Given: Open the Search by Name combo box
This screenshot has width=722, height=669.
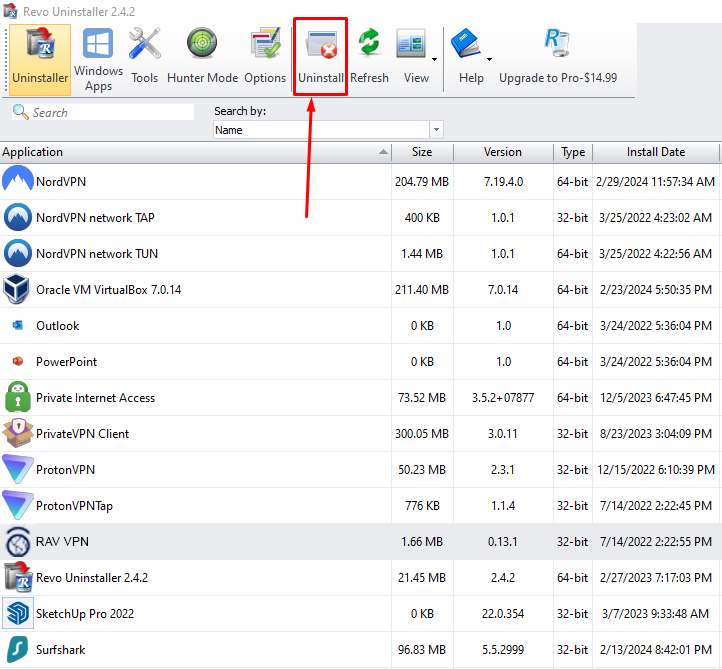Looking at the screenshot, I should point(328,130).
